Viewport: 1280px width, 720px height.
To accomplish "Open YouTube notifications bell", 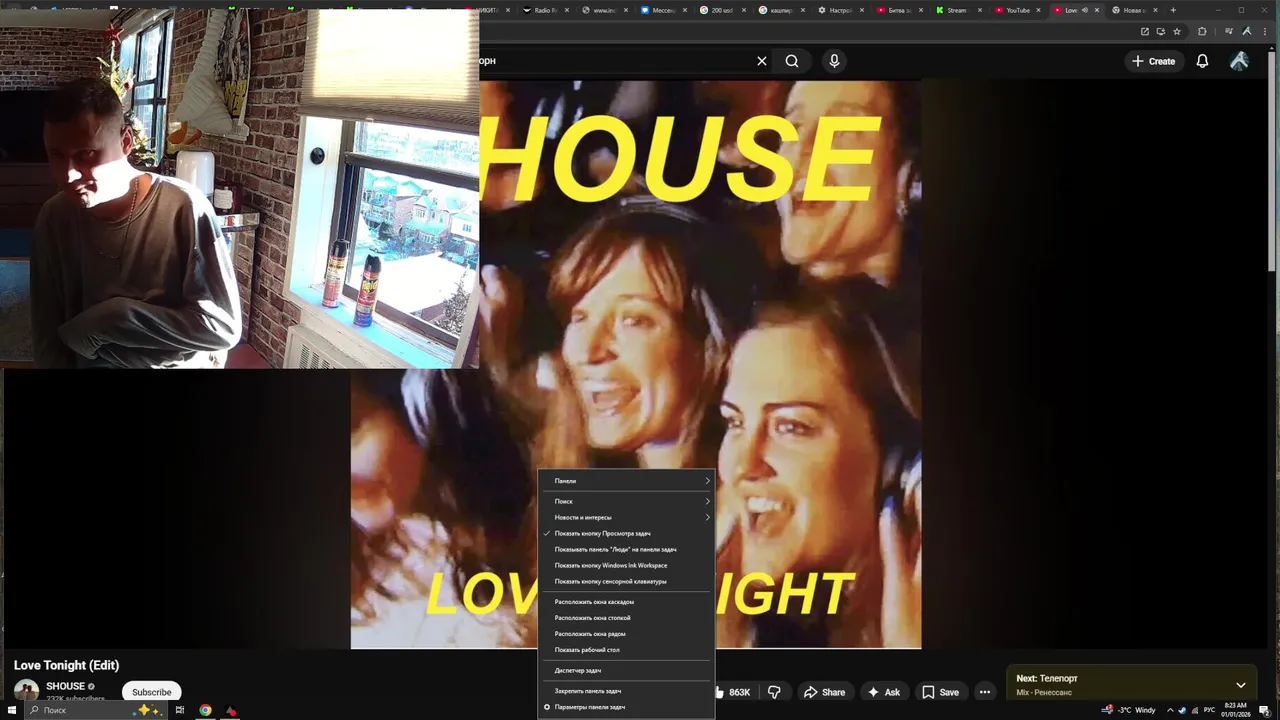I will pyautogui.click(x=1202, y=61).
